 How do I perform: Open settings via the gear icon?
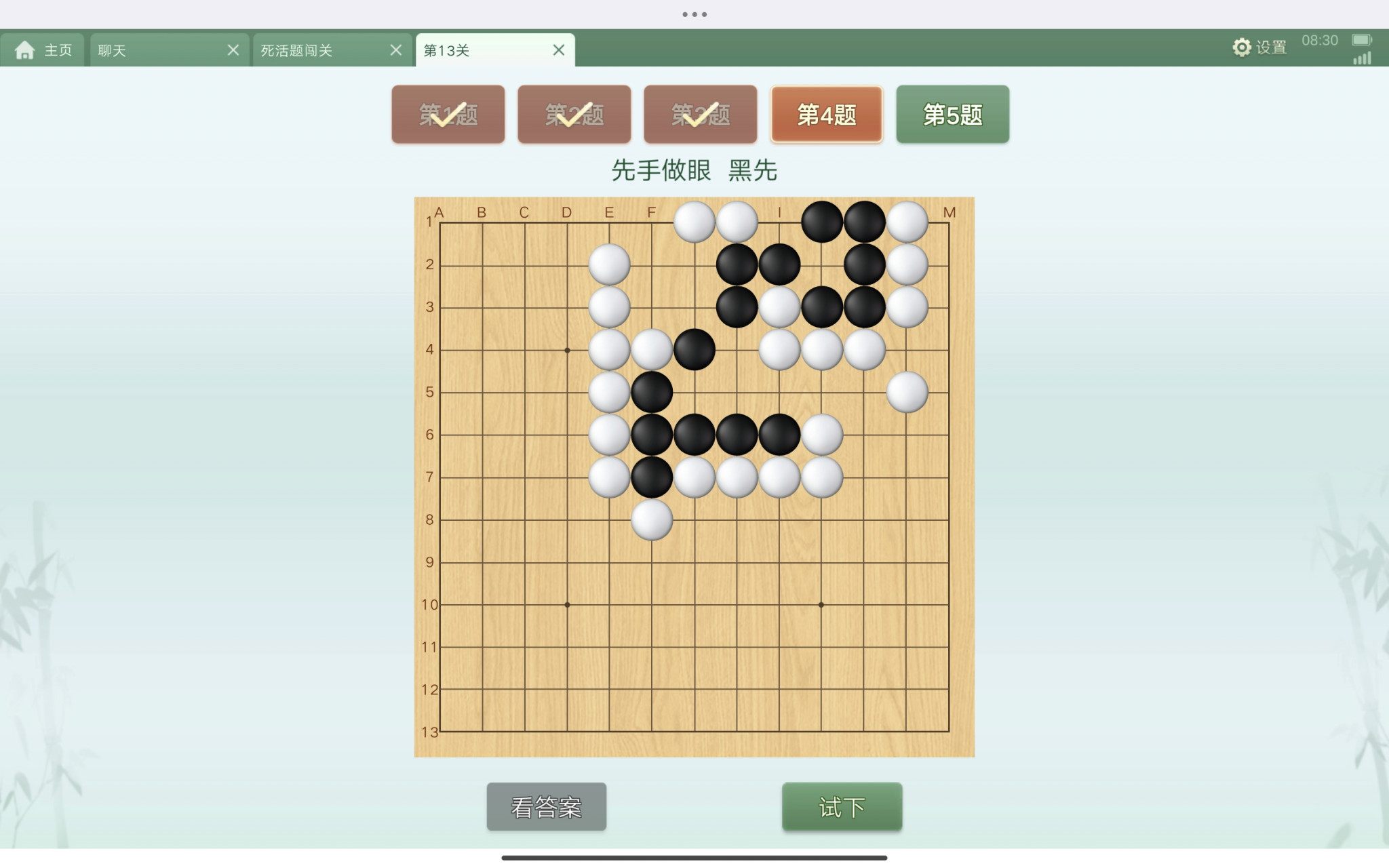coord(1241,47)
